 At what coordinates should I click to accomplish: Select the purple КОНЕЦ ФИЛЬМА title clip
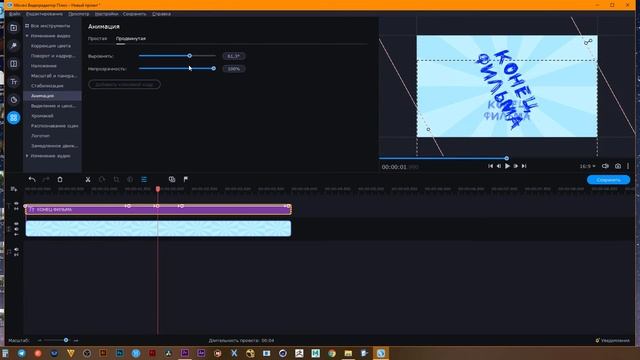point(158,209)
